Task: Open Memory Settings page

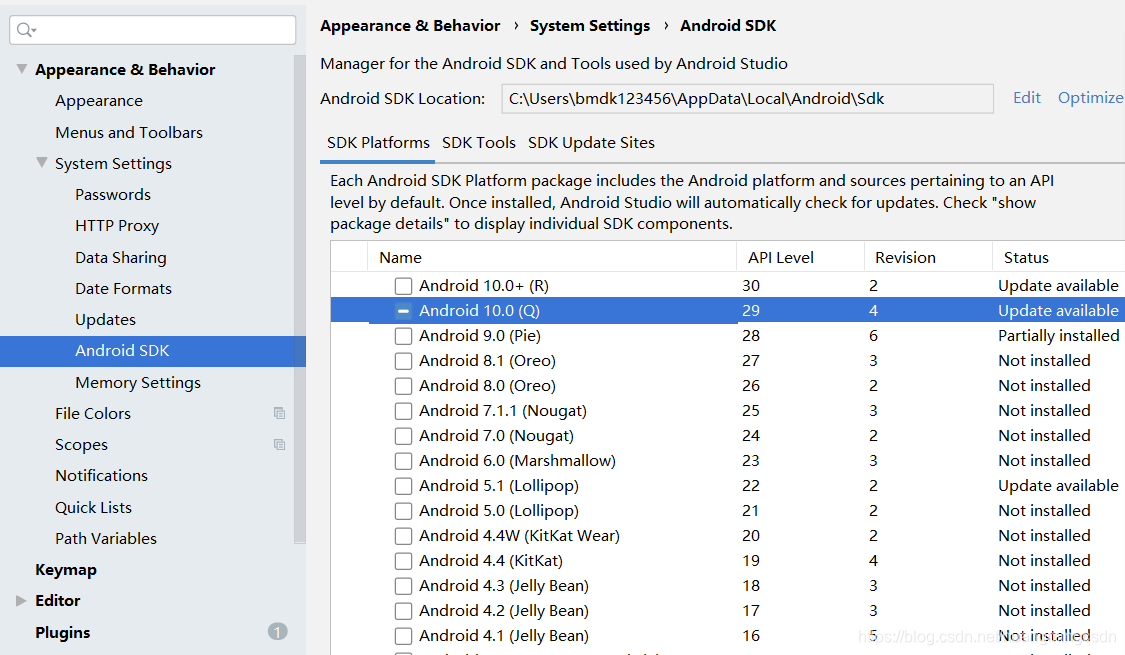Action: tap(138, 382)
